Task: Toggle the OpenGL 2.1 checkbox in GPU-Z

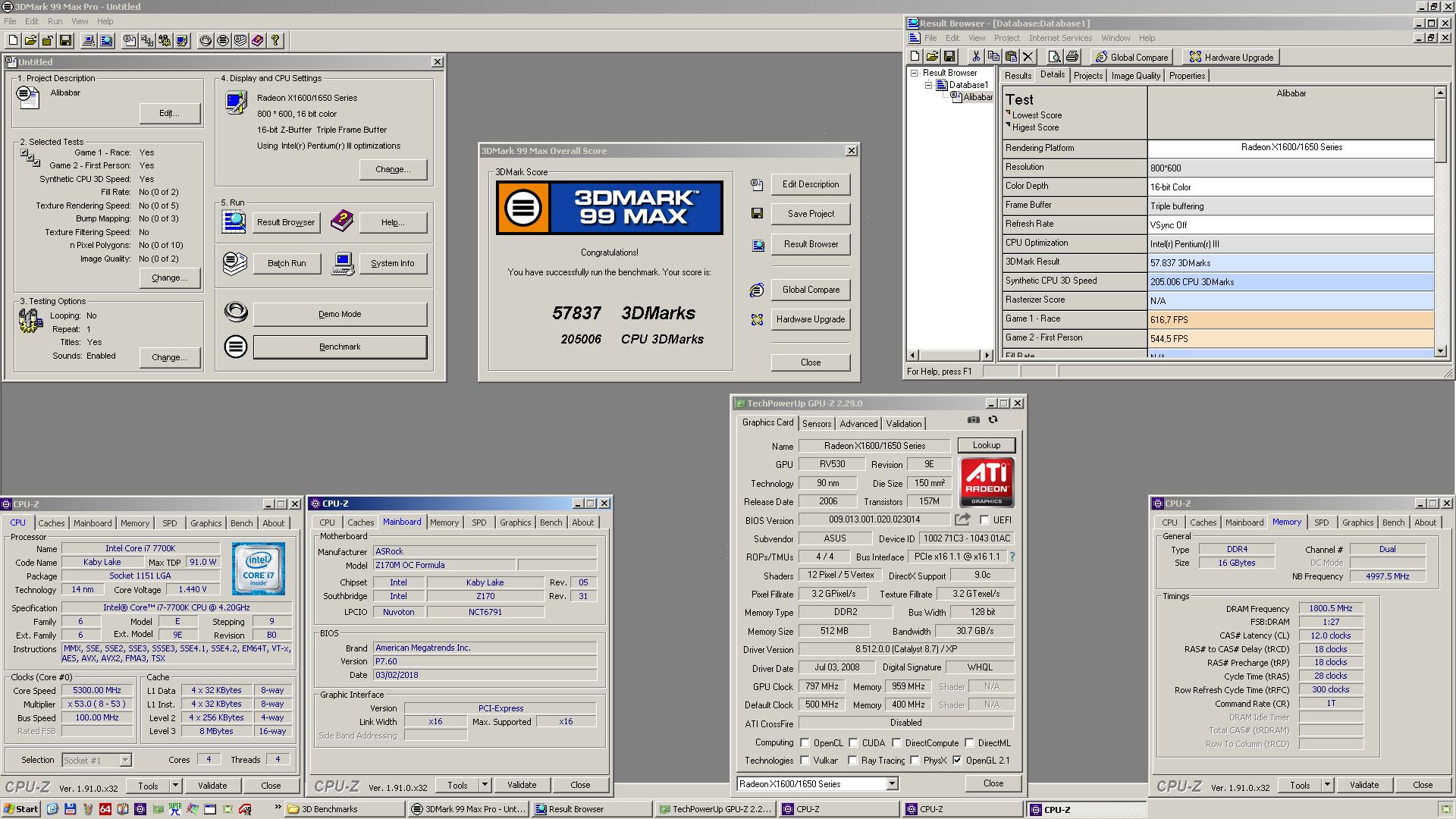Action: tap(957, 761)
